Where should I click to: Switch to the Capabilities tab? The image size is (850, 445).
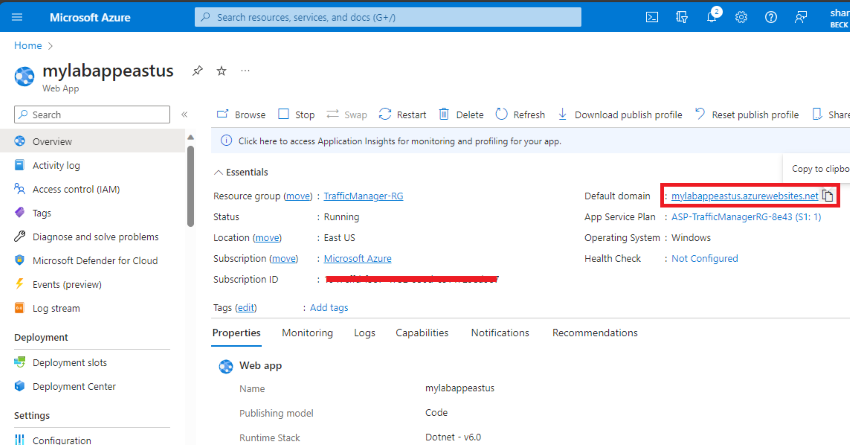422,333
